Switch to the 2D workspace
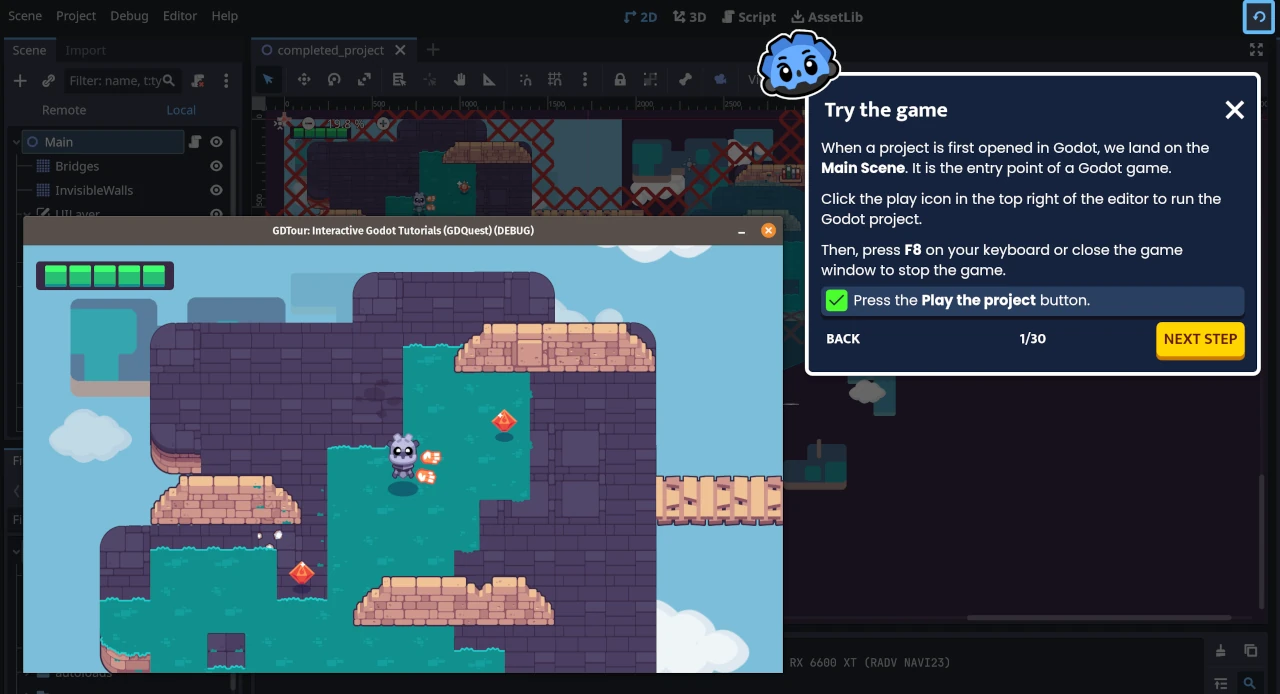The width and height of the screenshot is (1280, 694). click(x=640, y=17)
